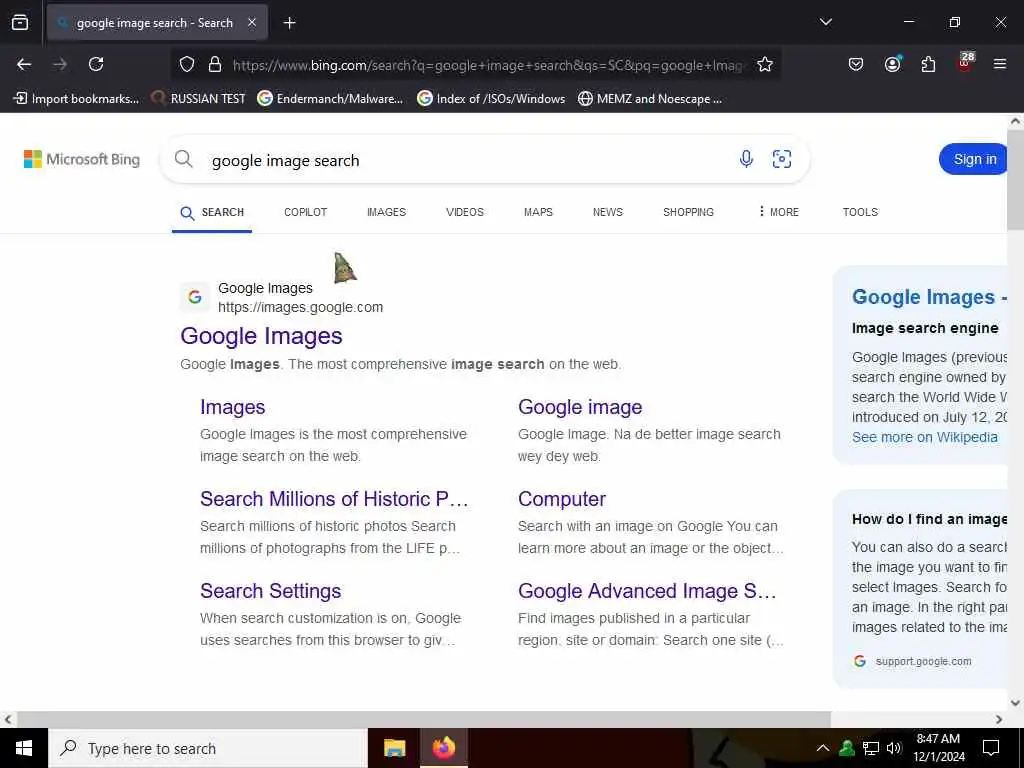This screenshot has height=768, width=1024.
Task: Switch to the COPILOT tab
Action: coord(305,212)
